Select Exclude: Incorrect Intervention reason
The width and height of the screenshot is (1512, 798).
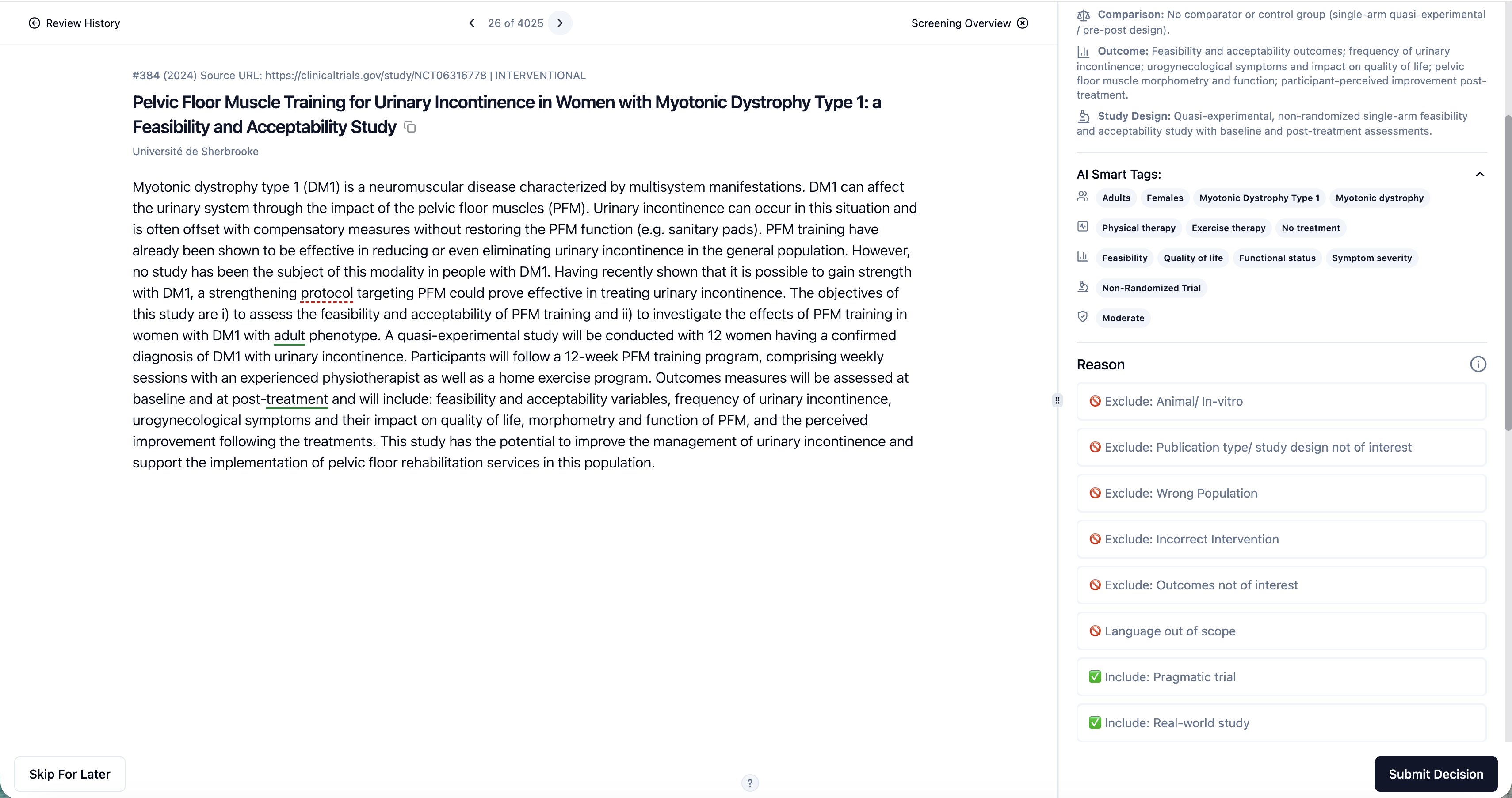click(x=1281, y=539)
